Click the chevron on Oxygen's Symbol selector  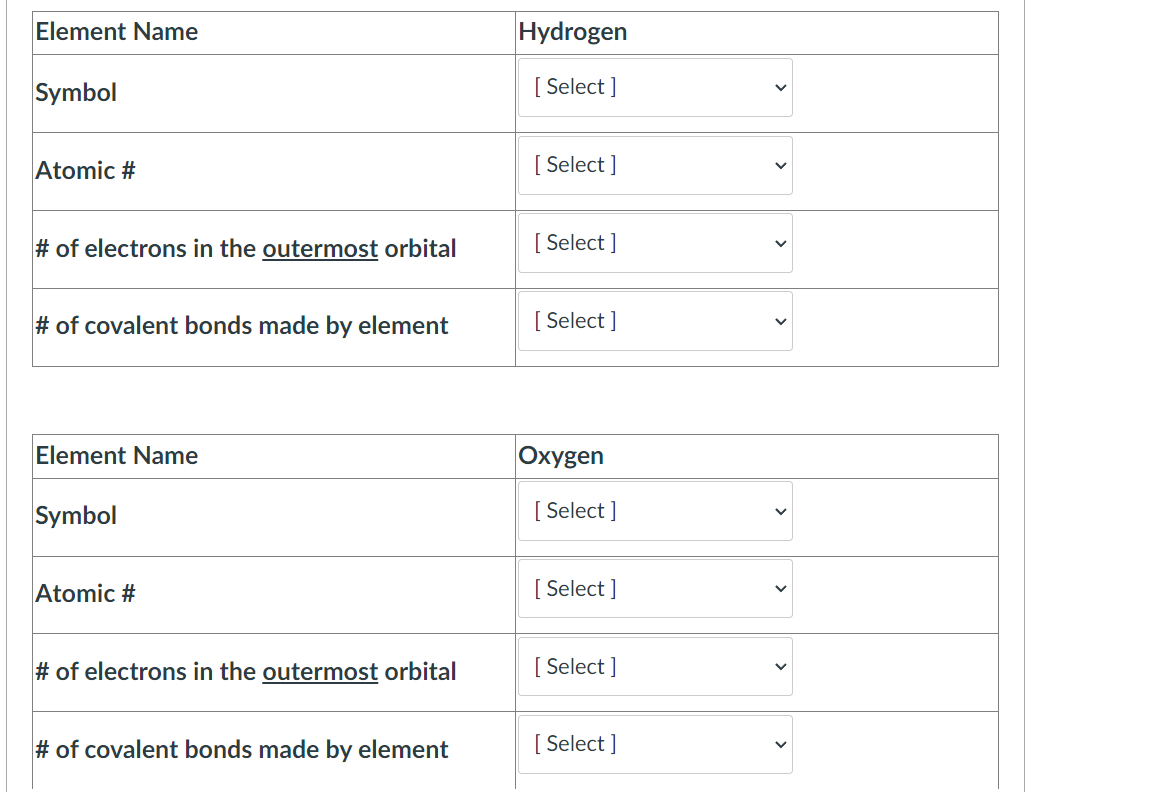tap(780, 511)
